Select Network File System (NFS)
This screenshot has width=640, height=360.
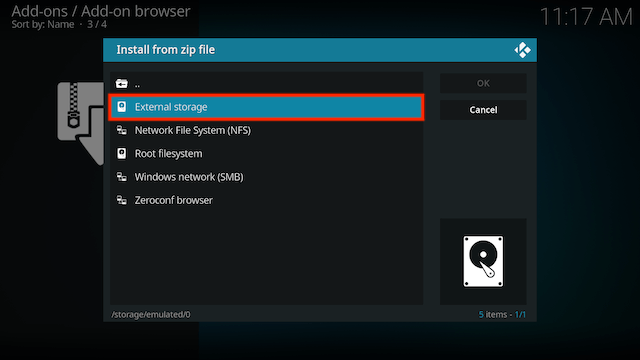click(266, 130)
